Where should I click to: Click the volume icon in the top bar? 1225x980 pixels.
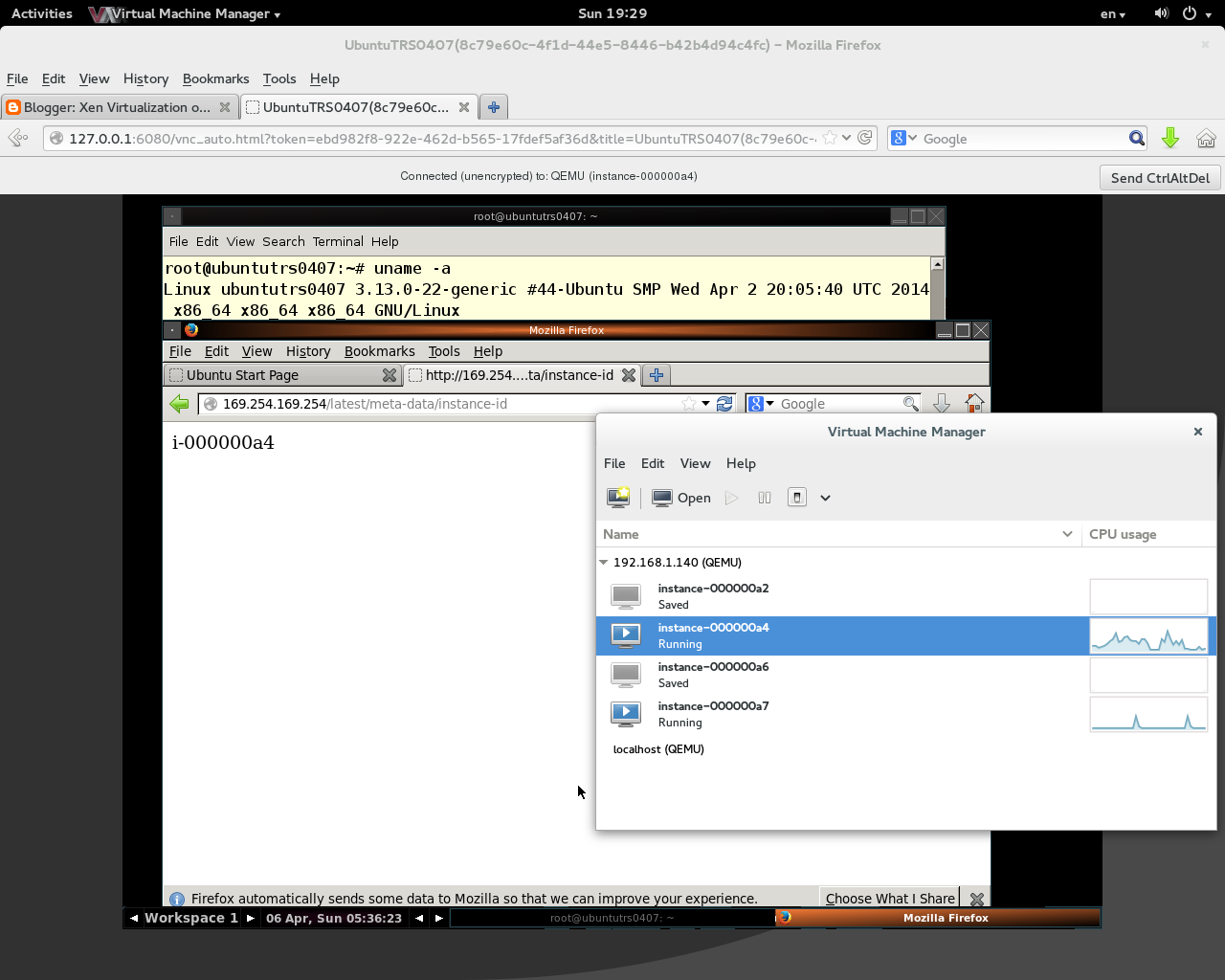(x=1161, y=13)
